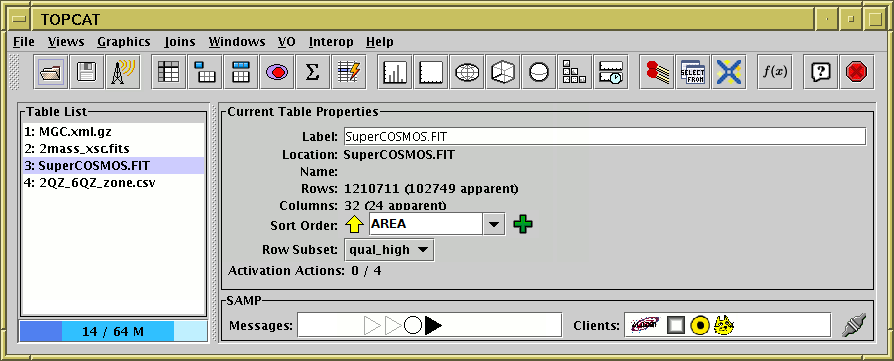The height and width of the screenshot is (361, 894).
Task: Click the yellow circle SAMP client icon
Action: click(700, 325)
